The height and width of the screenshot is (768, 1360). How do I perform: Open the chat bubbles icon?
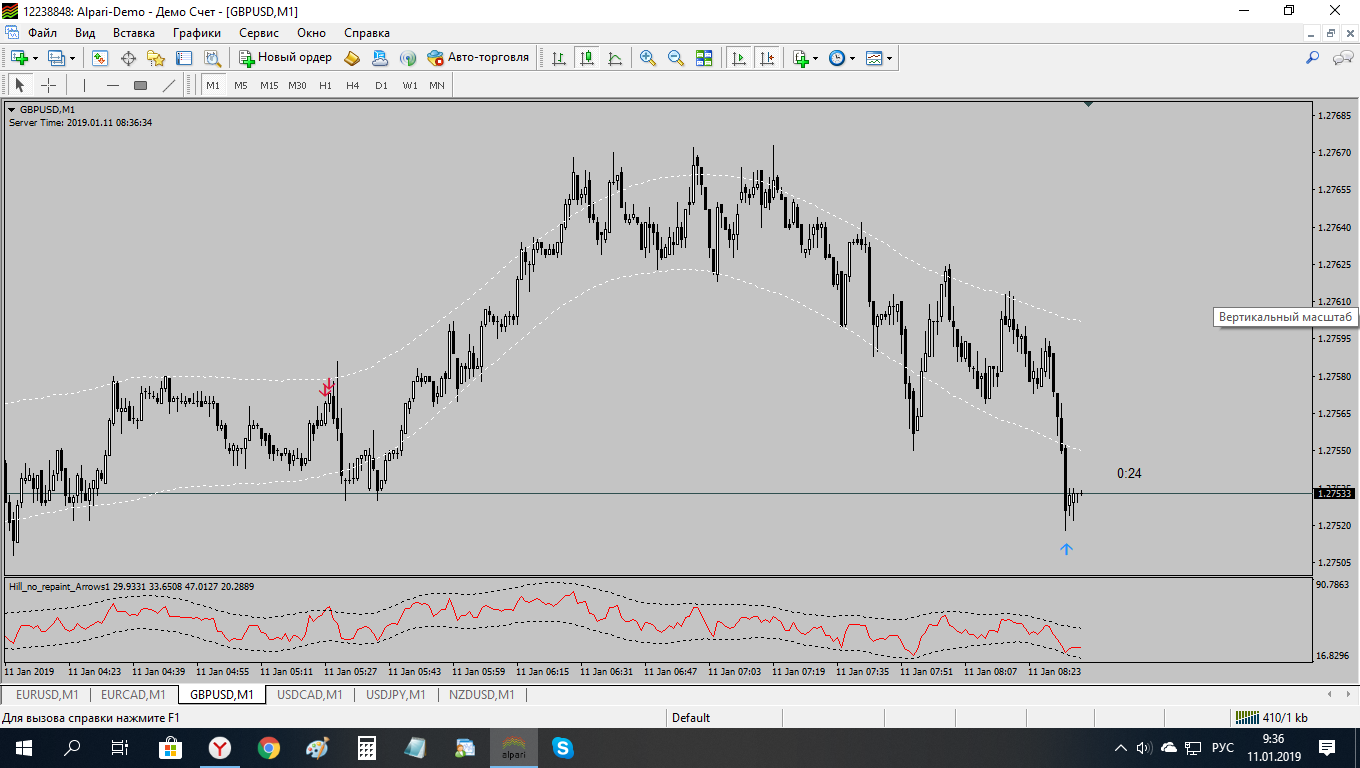[1343, 58]
